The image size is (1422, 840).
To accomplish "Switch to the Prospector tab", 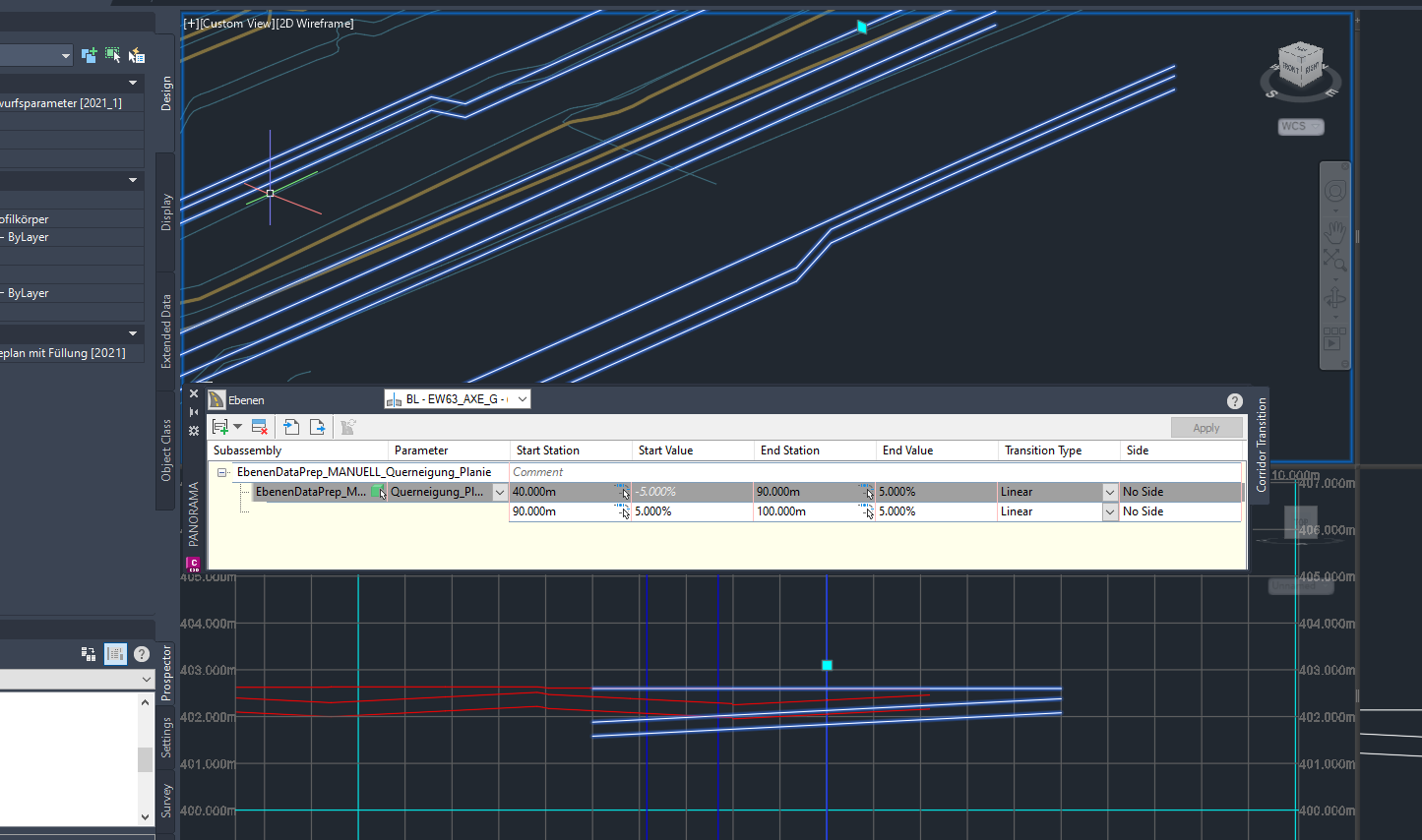I will [165, 677].
